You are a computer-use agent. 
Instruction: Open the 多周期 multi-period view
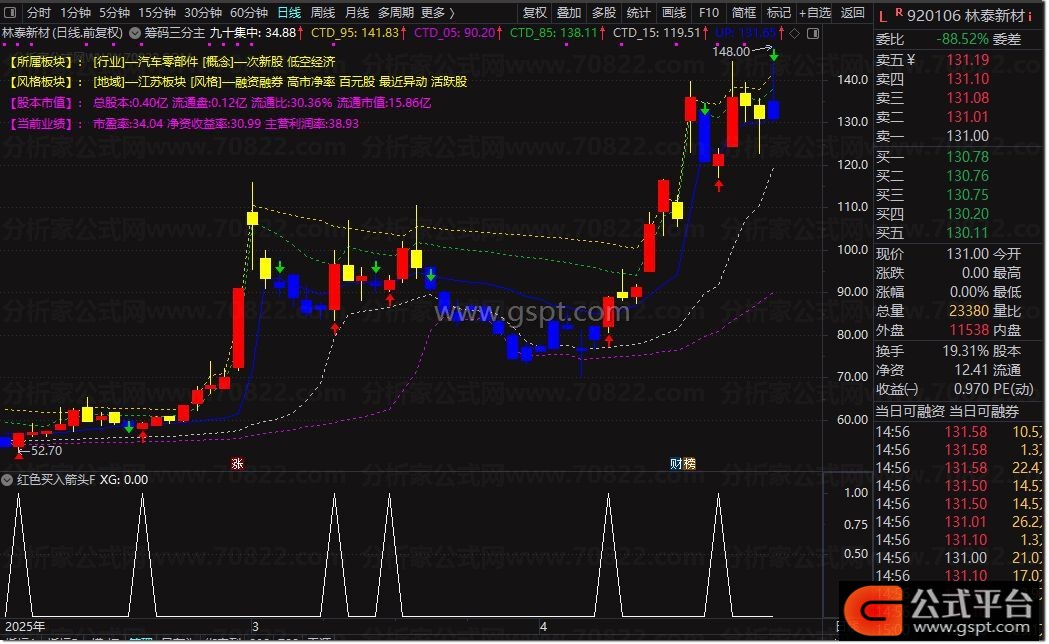pos(395,13)
